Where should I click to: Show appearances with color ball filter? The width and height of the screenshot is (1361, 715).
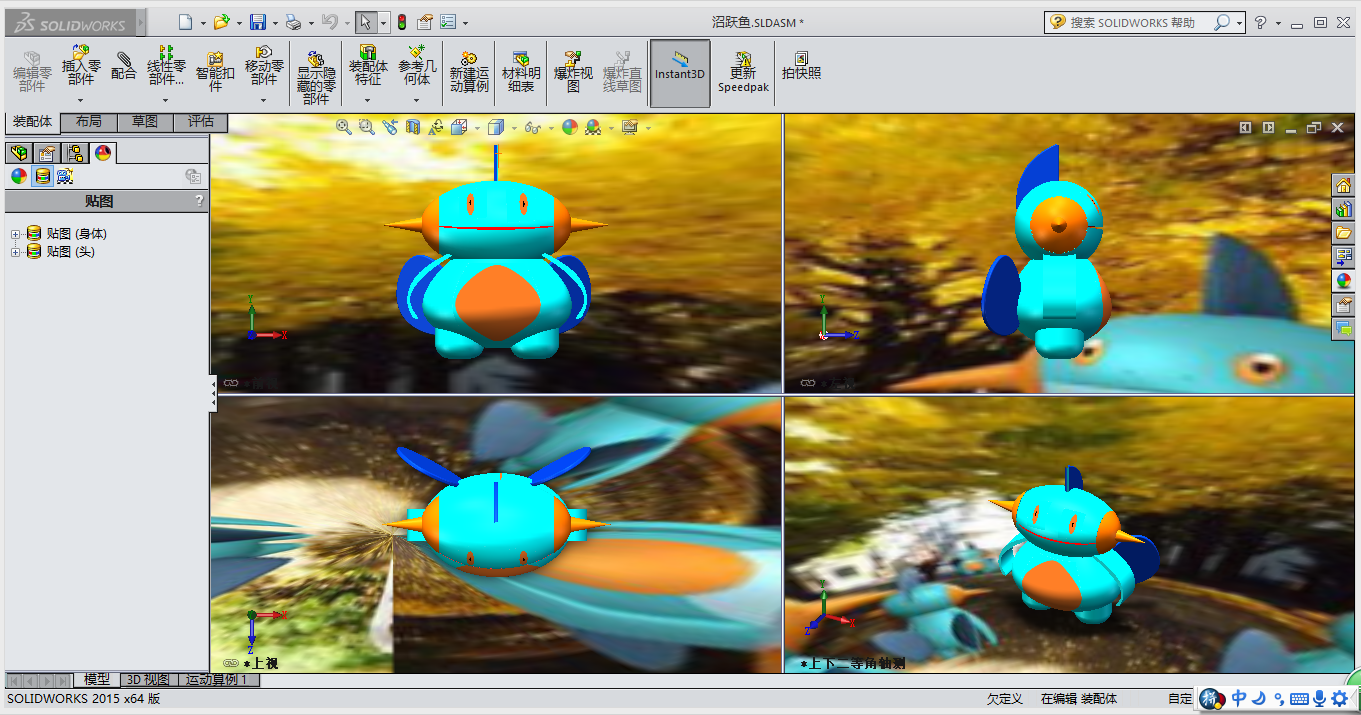[19, 177]
